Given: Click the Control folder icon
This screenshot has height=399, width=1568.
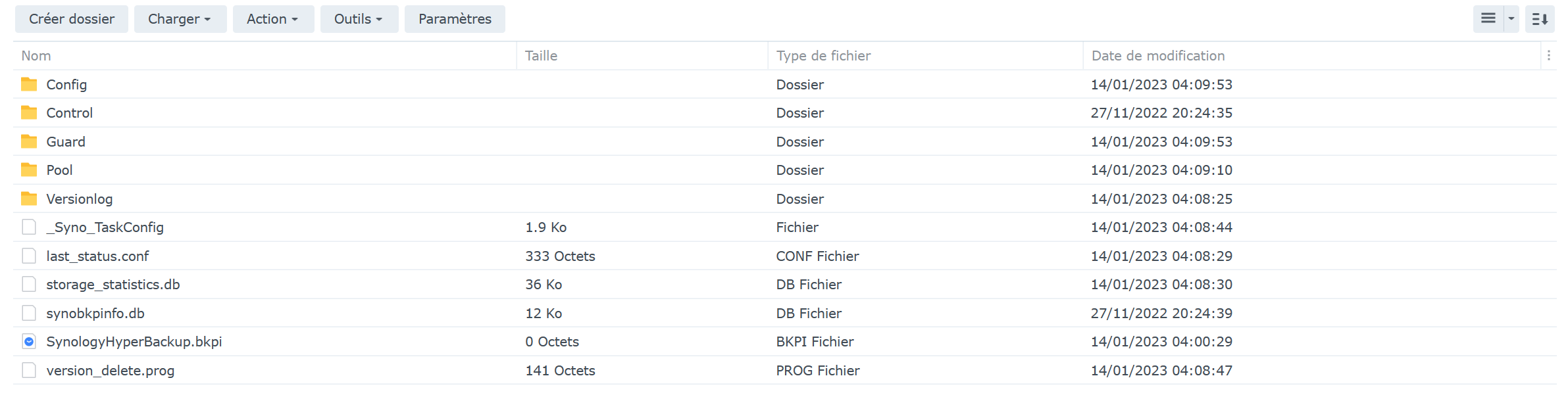Looking at the screenshot, I should pos(29,112).
